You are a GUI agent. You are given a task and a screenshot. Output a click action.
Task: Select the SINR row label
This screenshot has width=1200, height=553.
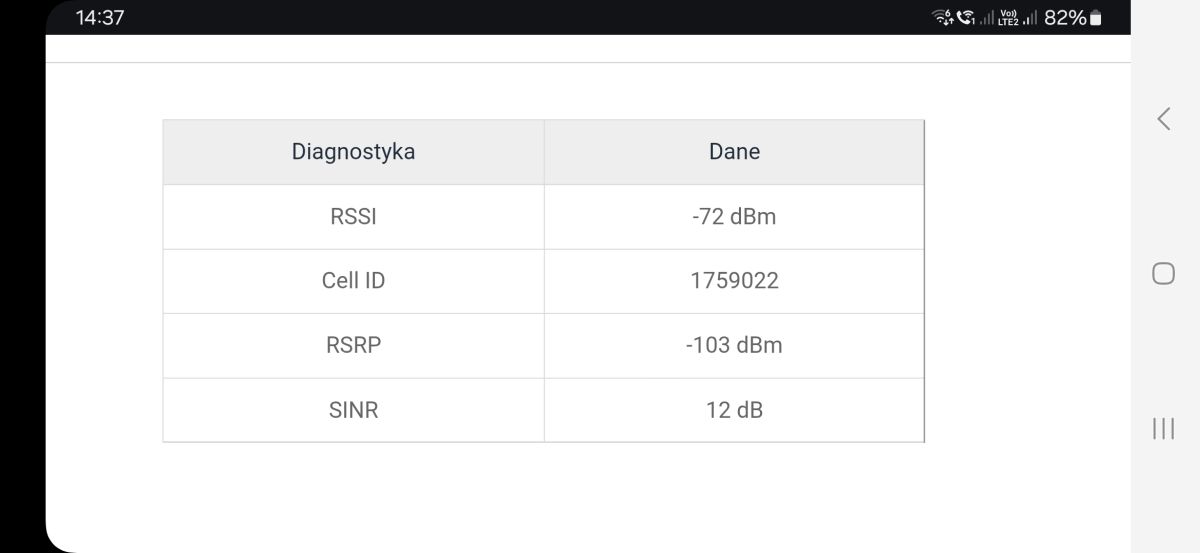353,410
